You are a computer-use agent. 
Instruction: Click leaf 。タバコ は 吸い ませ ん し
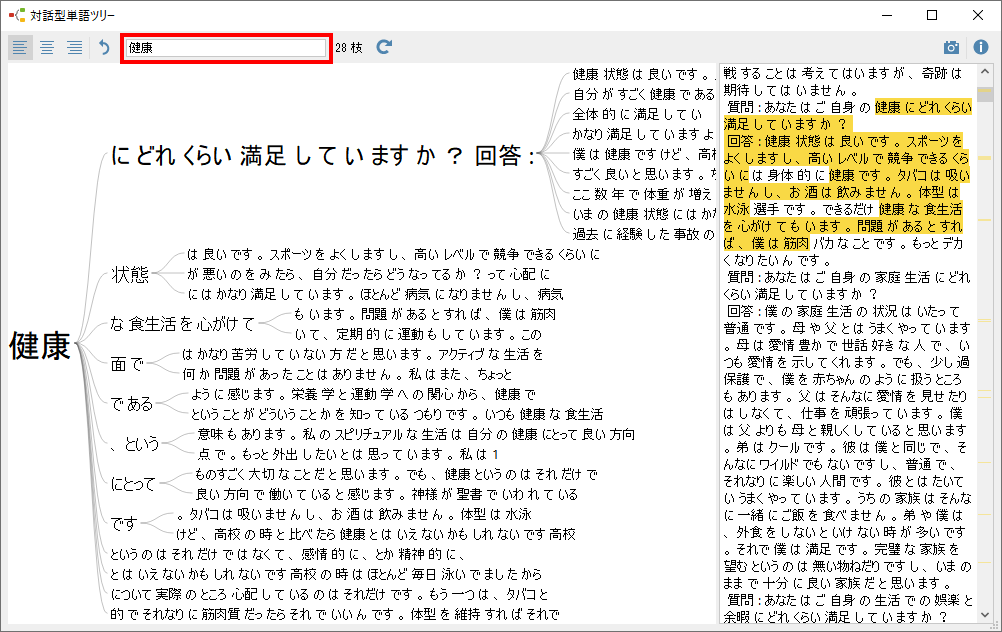coord(354,514)
